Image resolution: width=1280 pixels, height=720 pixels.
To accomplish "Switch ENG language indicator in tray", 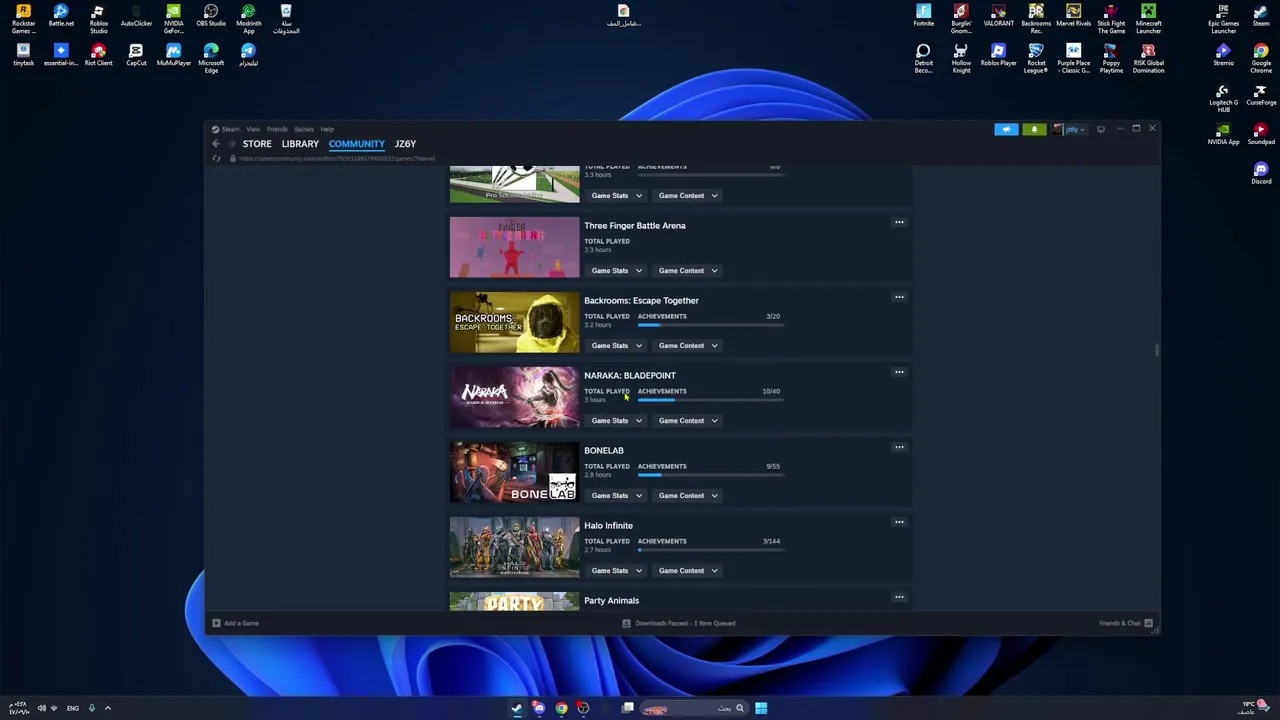I will pyautogui.click(x=73, y=708).
